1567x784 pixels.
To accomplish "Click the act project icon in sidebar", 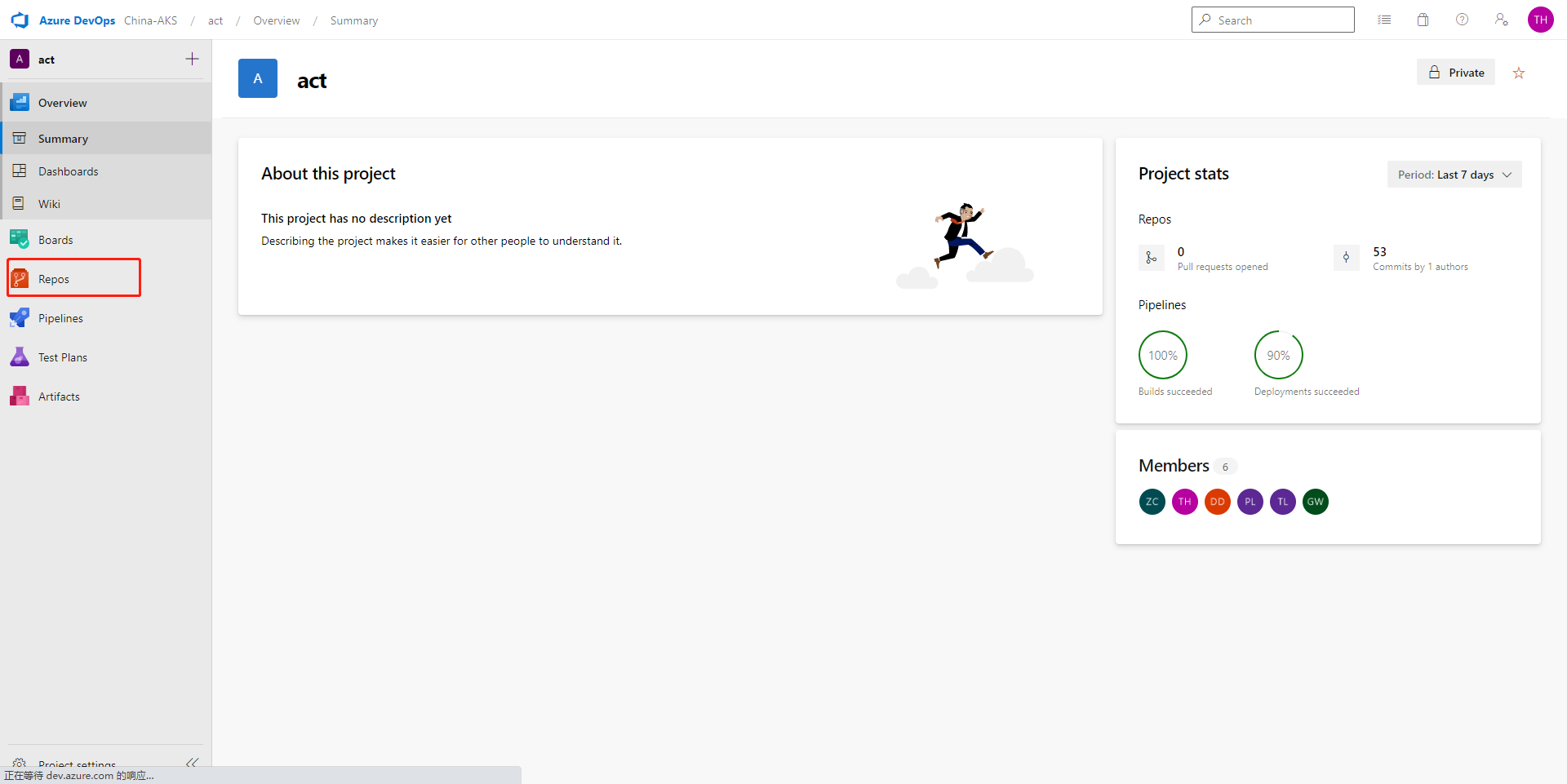I will coord(20,59).
